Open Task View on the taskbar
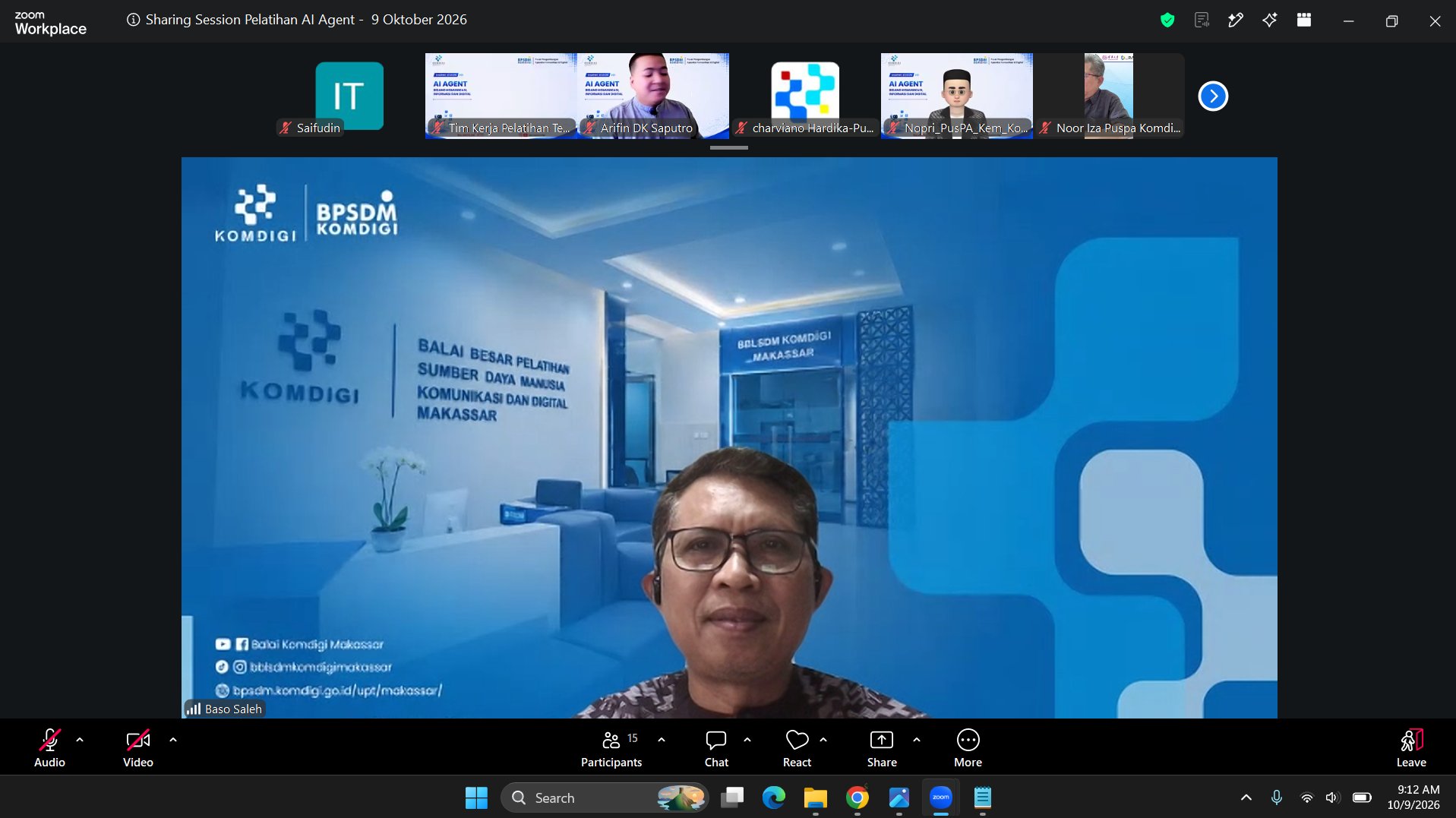 [x=732, y=797]
